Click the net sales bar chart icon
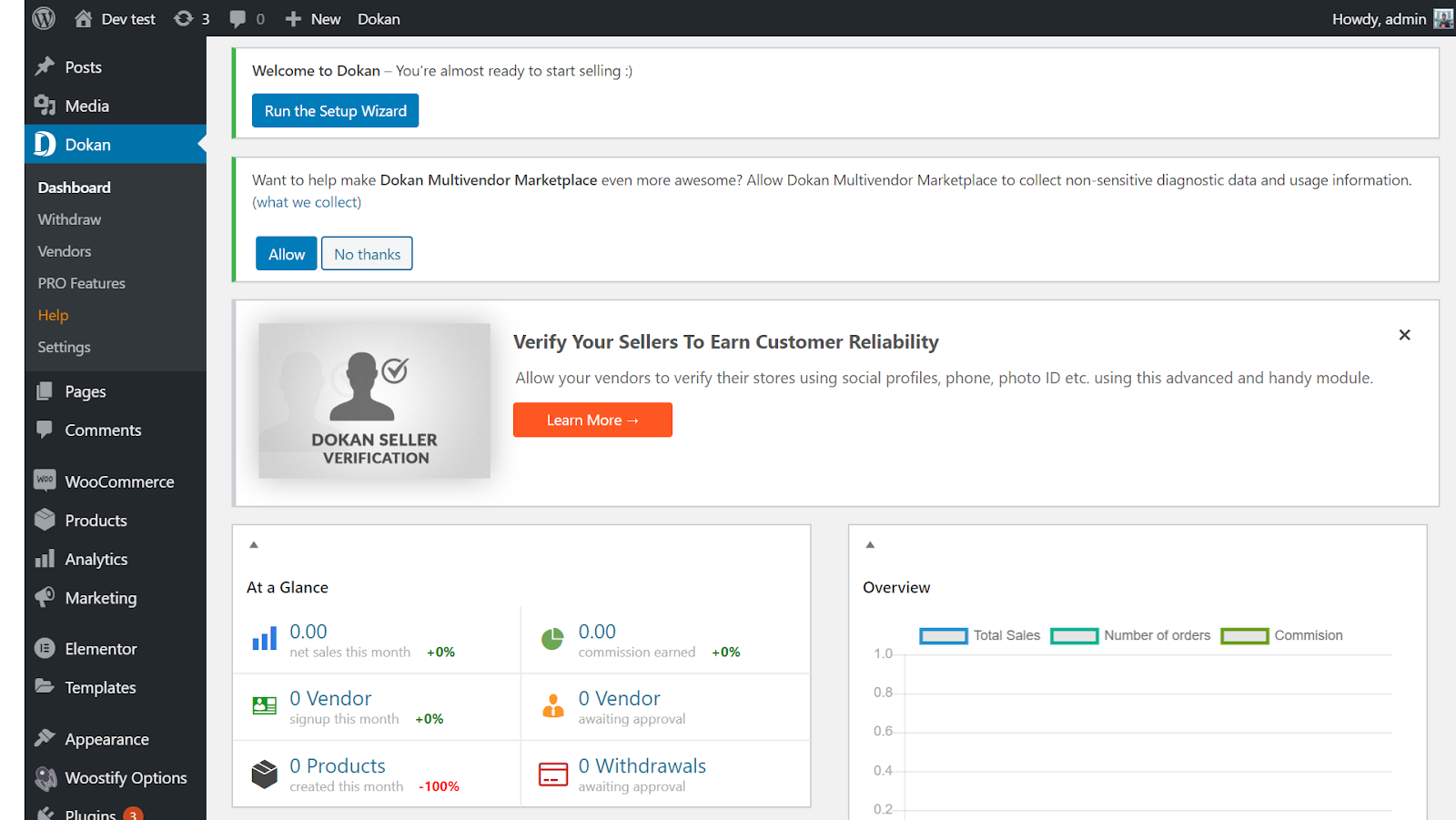1456x820 pixels. click(x=264, y=639)
